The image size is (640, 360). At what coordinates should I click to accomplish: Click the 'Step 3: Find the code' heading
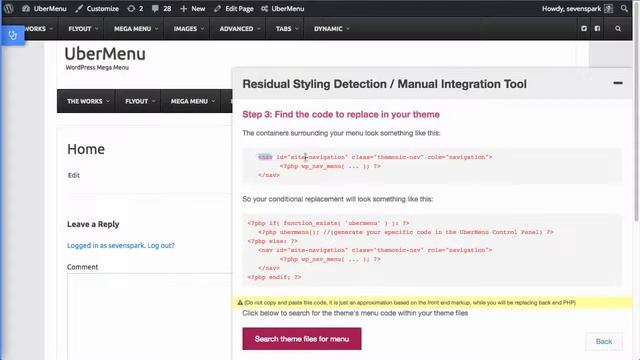(x=341, y=114)
